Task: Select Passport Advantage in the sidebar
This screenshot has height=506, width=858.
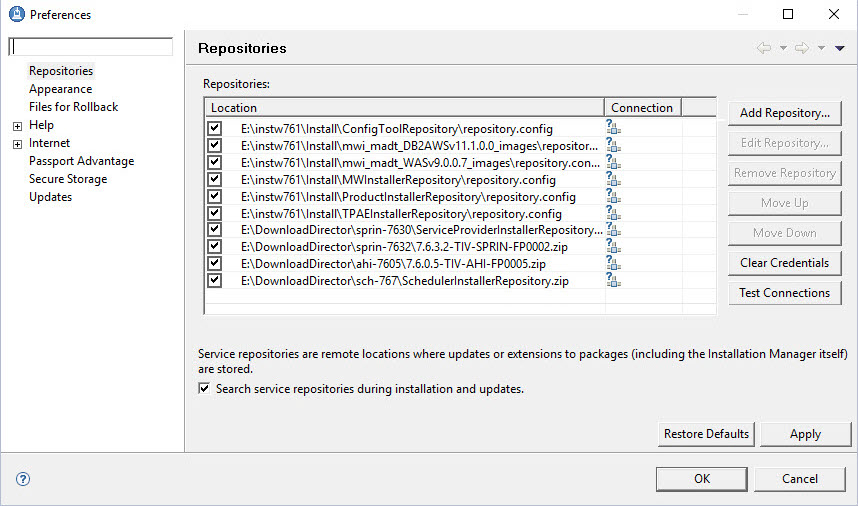Action: [x=81, y=161]
